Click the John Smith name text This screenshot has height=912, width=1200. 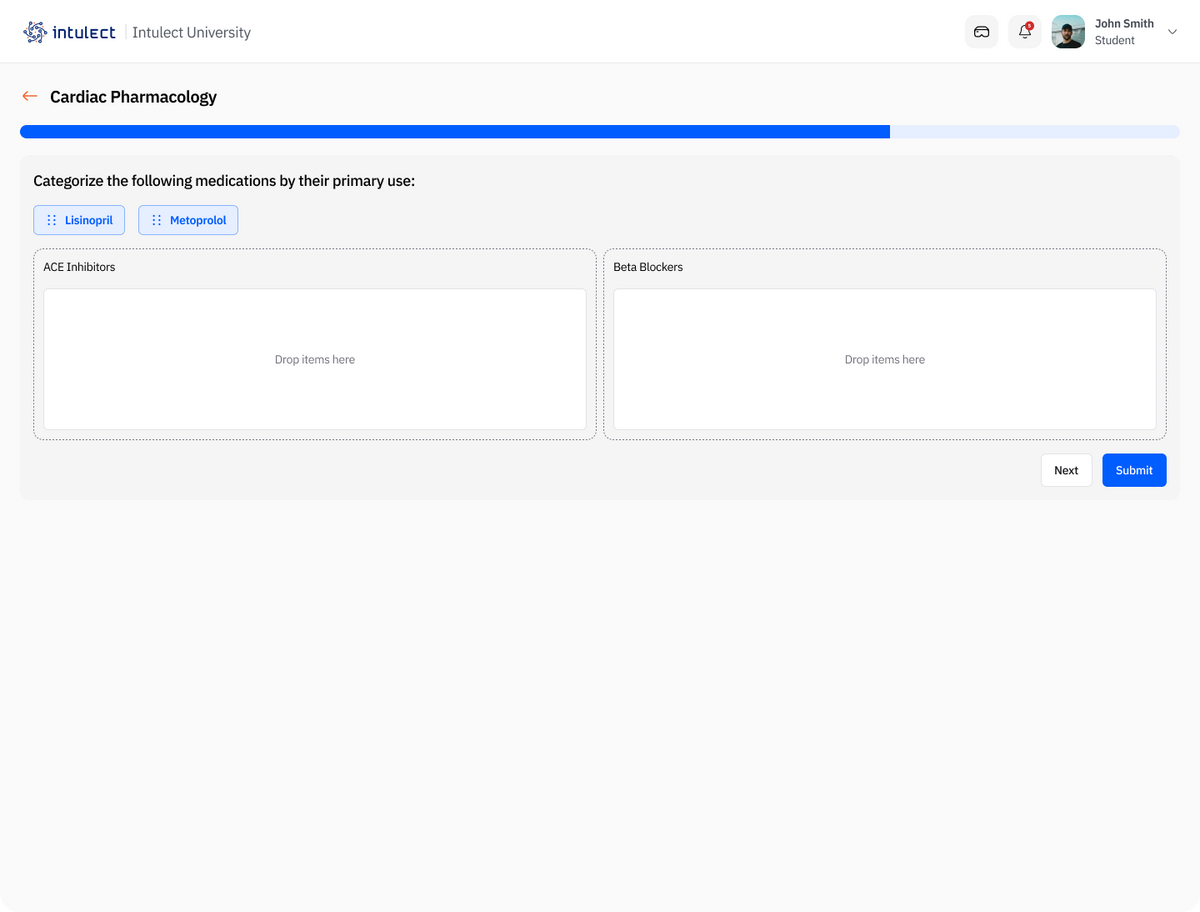tap(1124, 24)
